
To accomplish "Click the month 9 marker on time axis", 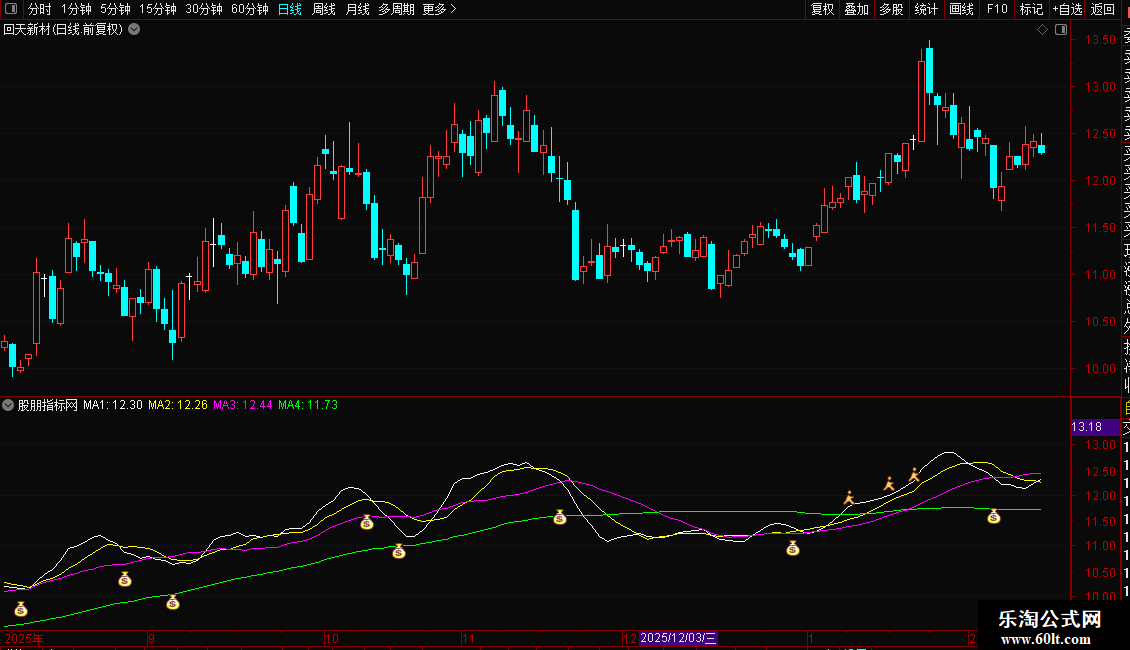I will click(x=151, y=639).
